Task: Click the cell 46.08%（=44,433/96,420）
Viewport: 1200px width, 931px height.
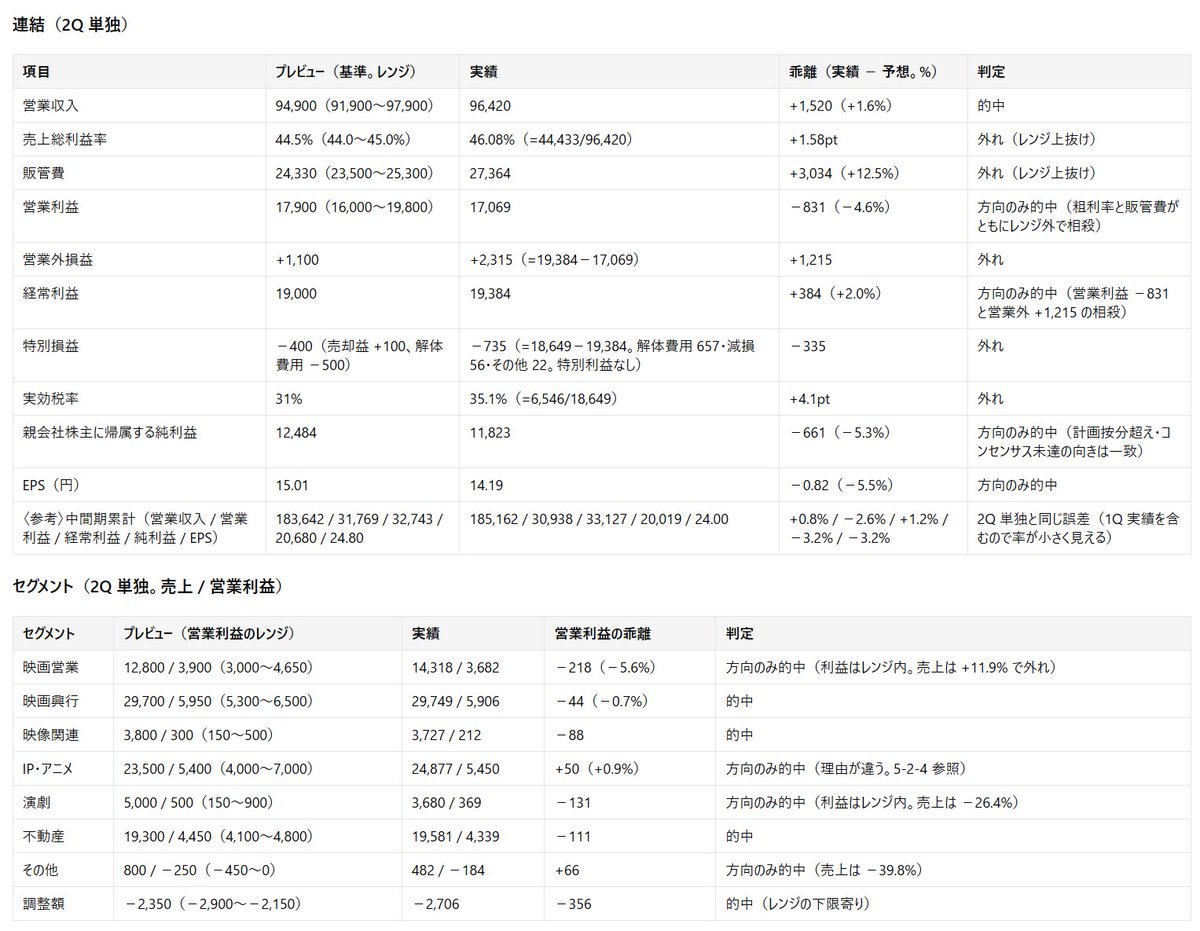Action: pyautogui.click(x=551, y=139)
